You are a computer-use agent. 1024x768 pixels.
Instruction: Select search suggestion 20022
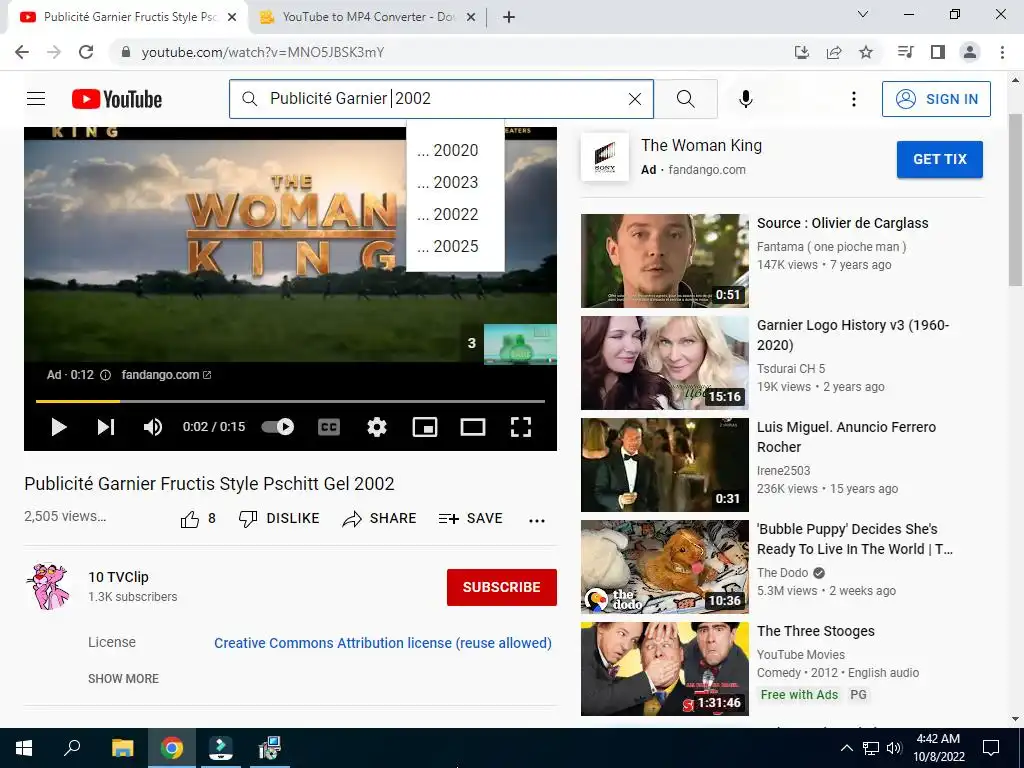[455, 214]
